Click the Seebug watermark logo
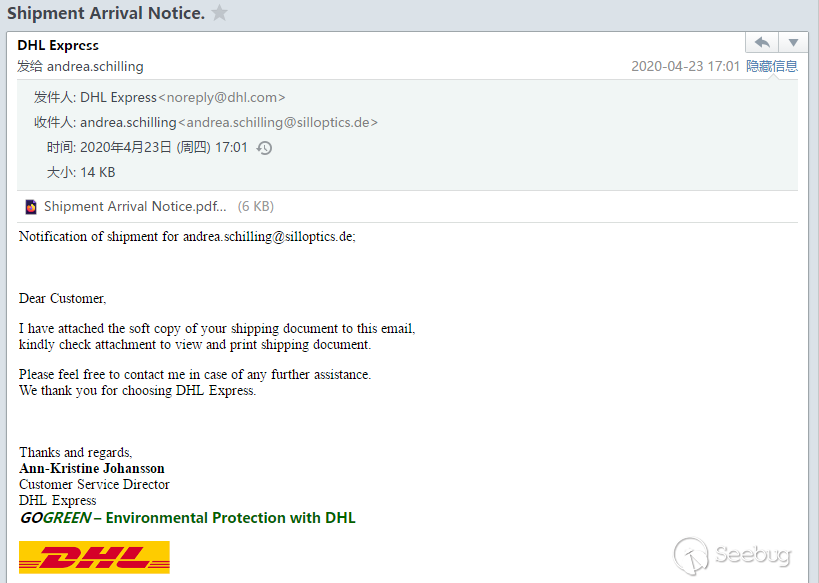The width and height of the screenshot is (819, 583). 732,556
